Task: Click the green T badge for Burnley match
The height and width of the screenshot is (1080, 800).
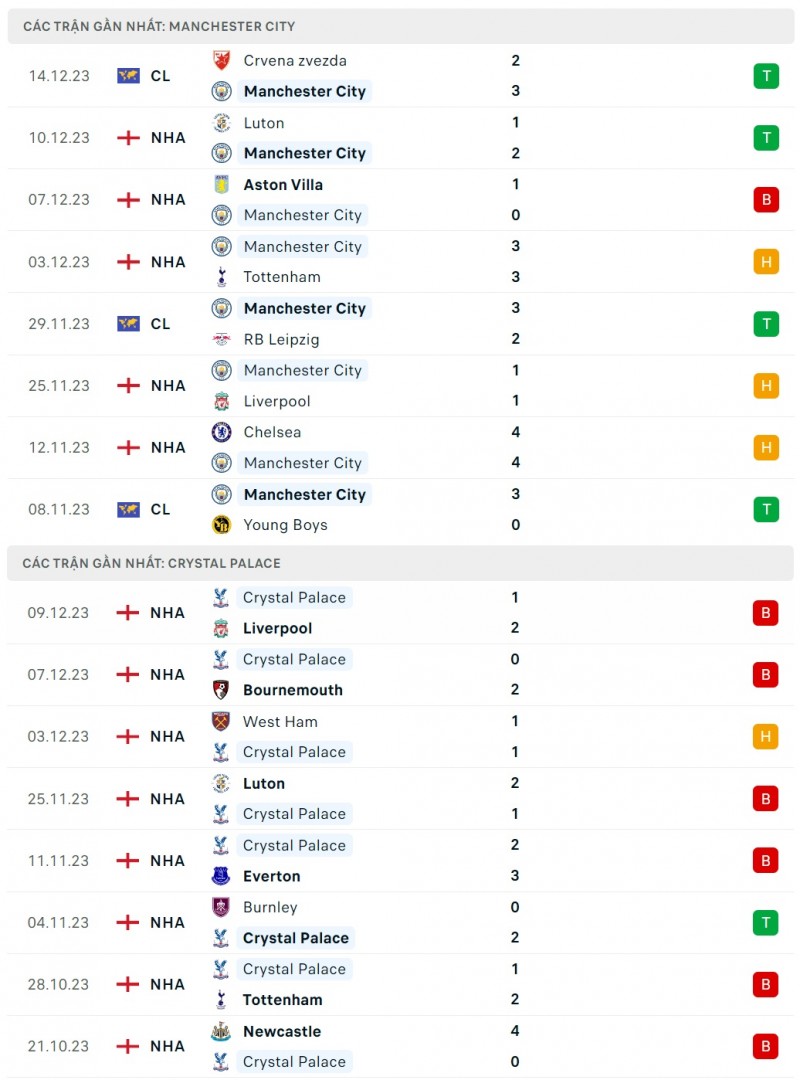Action: point(765,922)
